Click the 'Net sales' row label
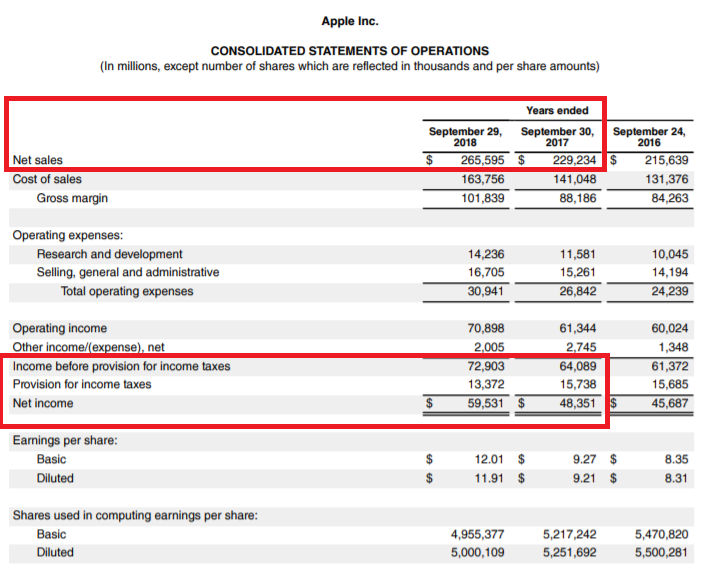This screenshot has width=706, height=574. [x=37, y=160]
